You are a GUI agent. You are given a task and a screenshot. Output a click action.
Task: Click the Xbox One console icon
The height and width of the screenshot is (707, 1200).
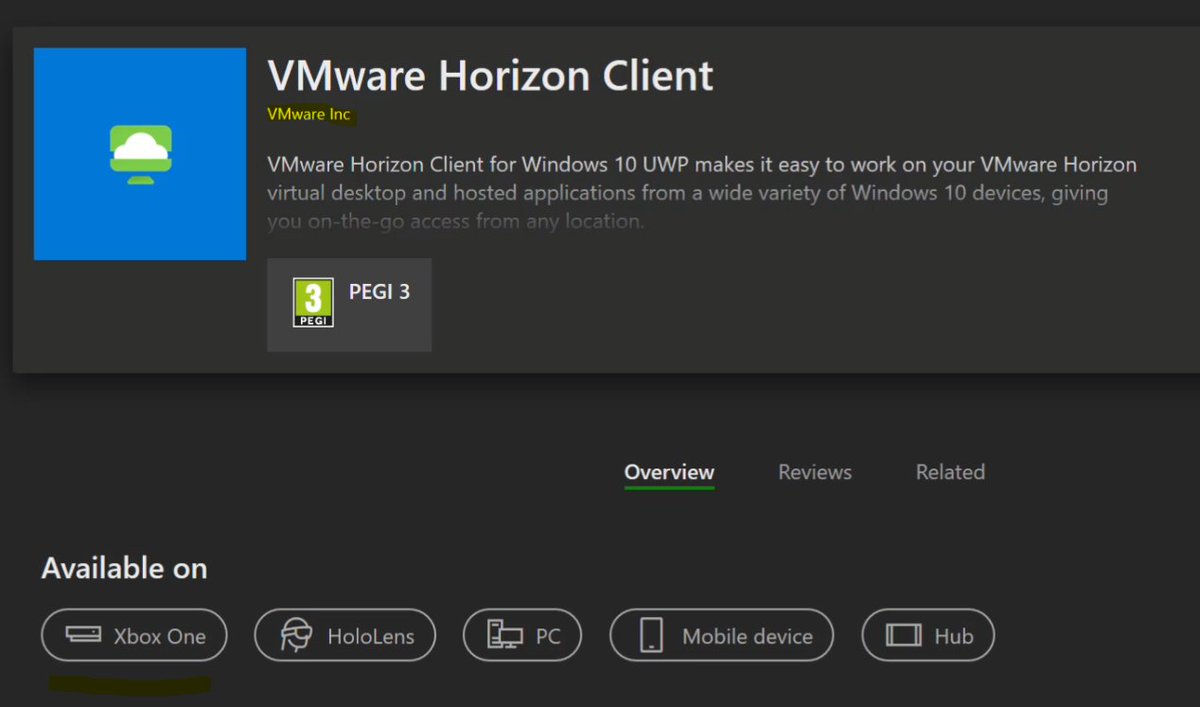83,634
